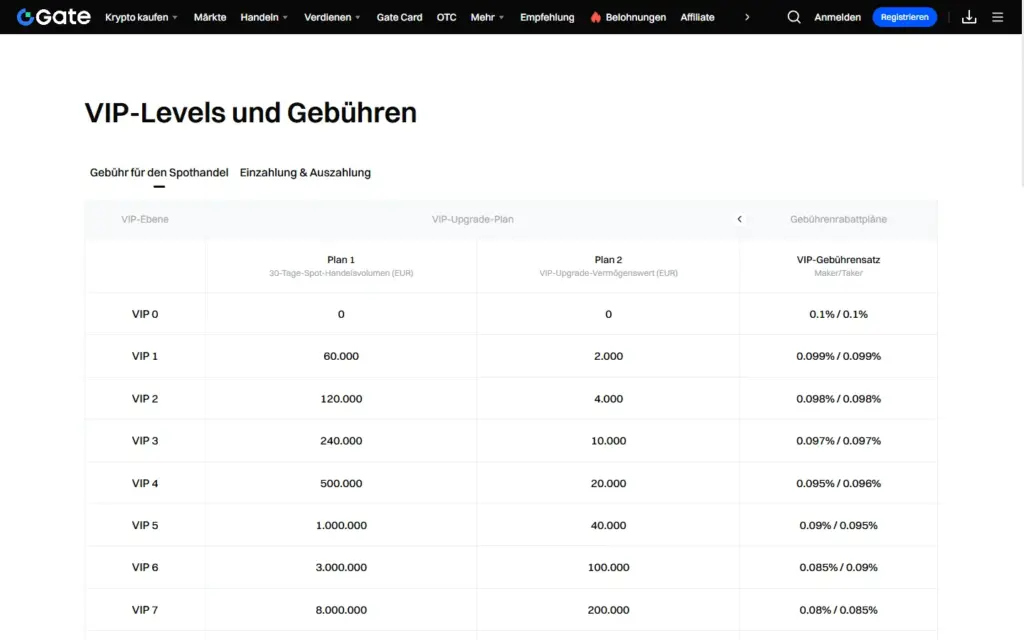1024x640 pixels.
Task: Collapse table columns with left chevron
Action: [x=739, y=219]
